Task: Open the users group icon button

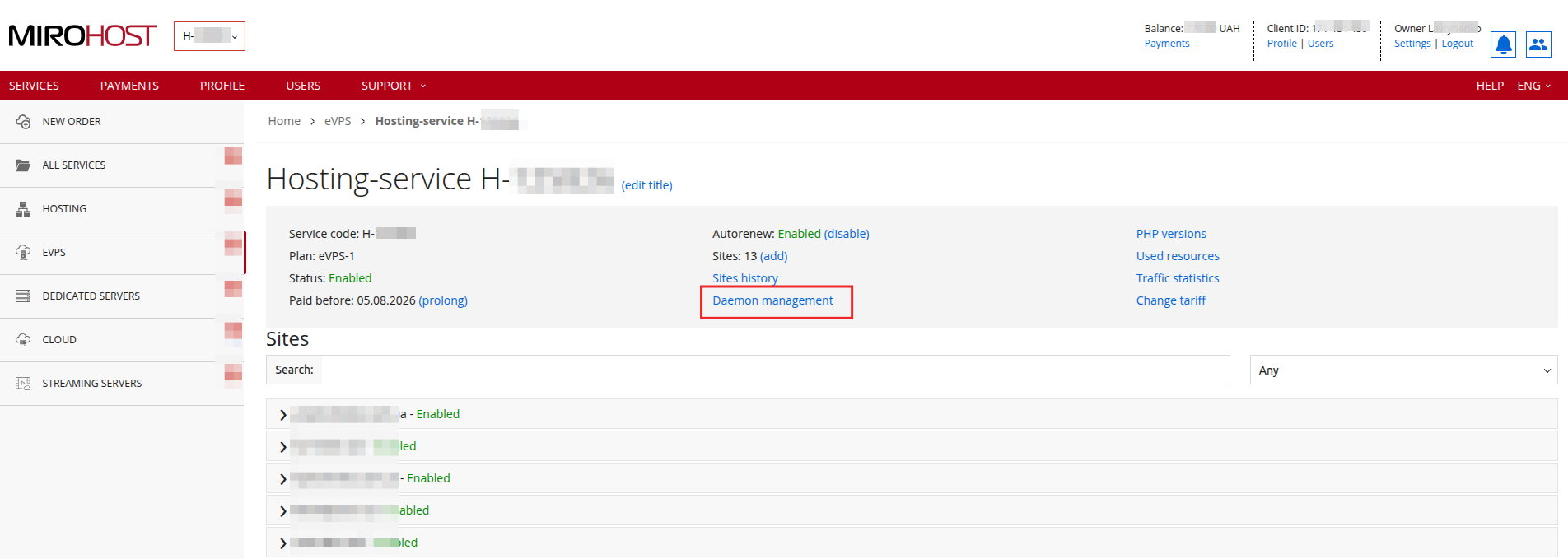Action: [x=1538, y=44]
